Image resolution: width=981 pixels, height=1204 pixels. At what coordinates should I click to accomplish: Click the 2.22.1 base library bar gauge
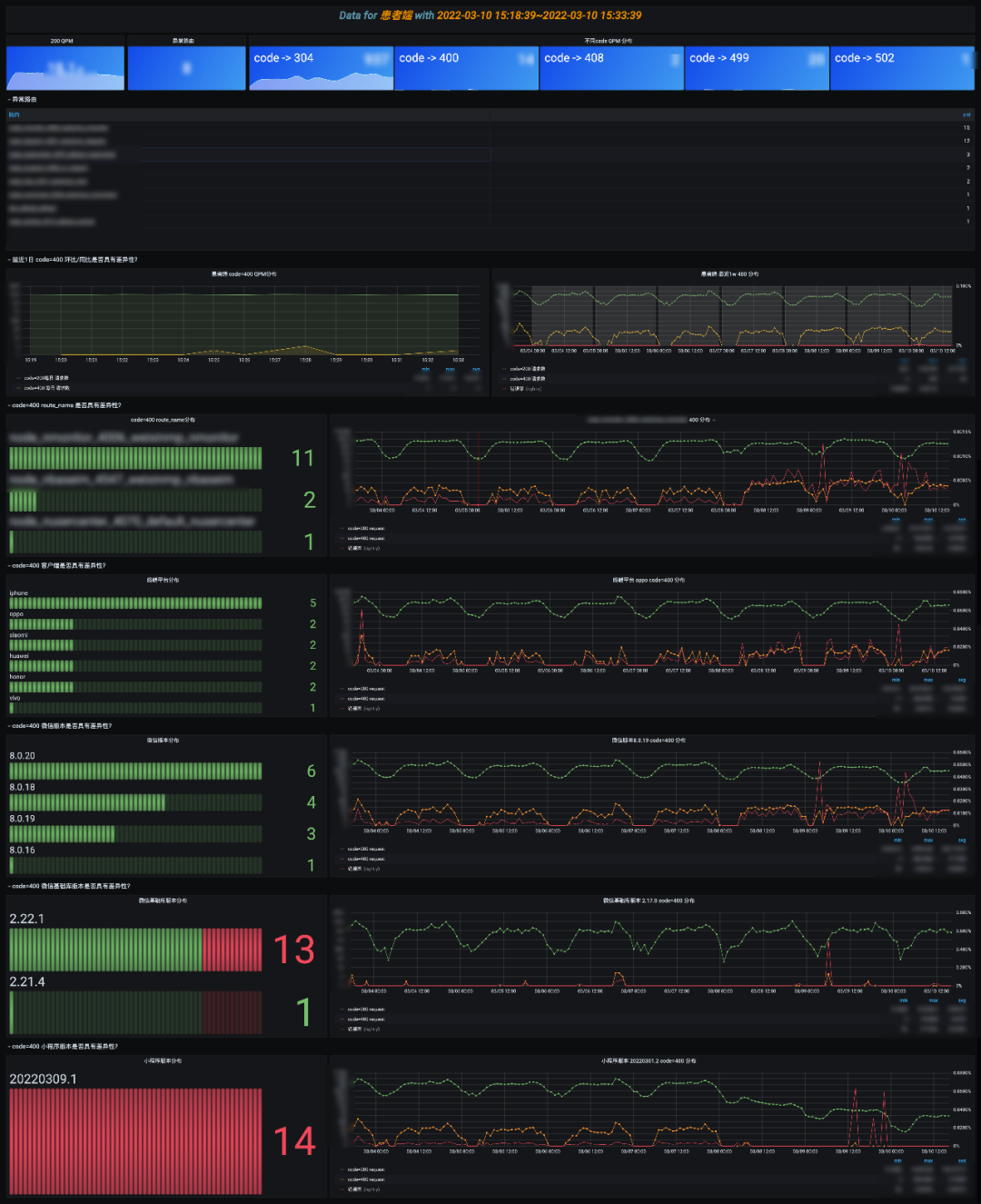[135, 950]
